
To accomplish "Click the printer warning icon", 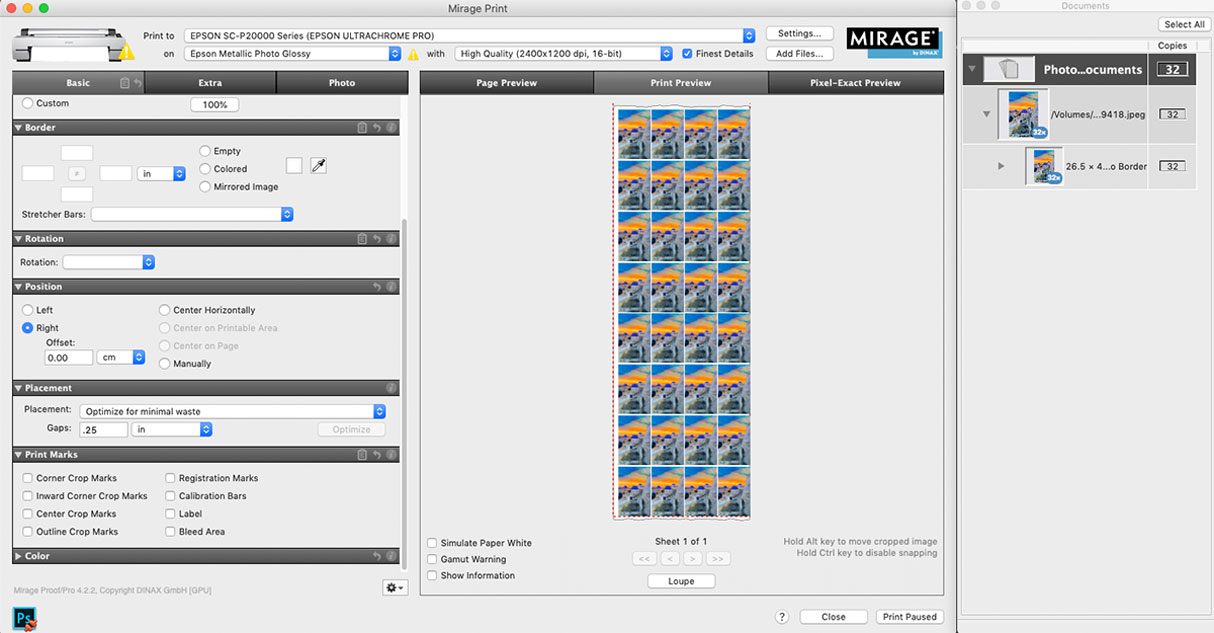I will click(127, 54).
